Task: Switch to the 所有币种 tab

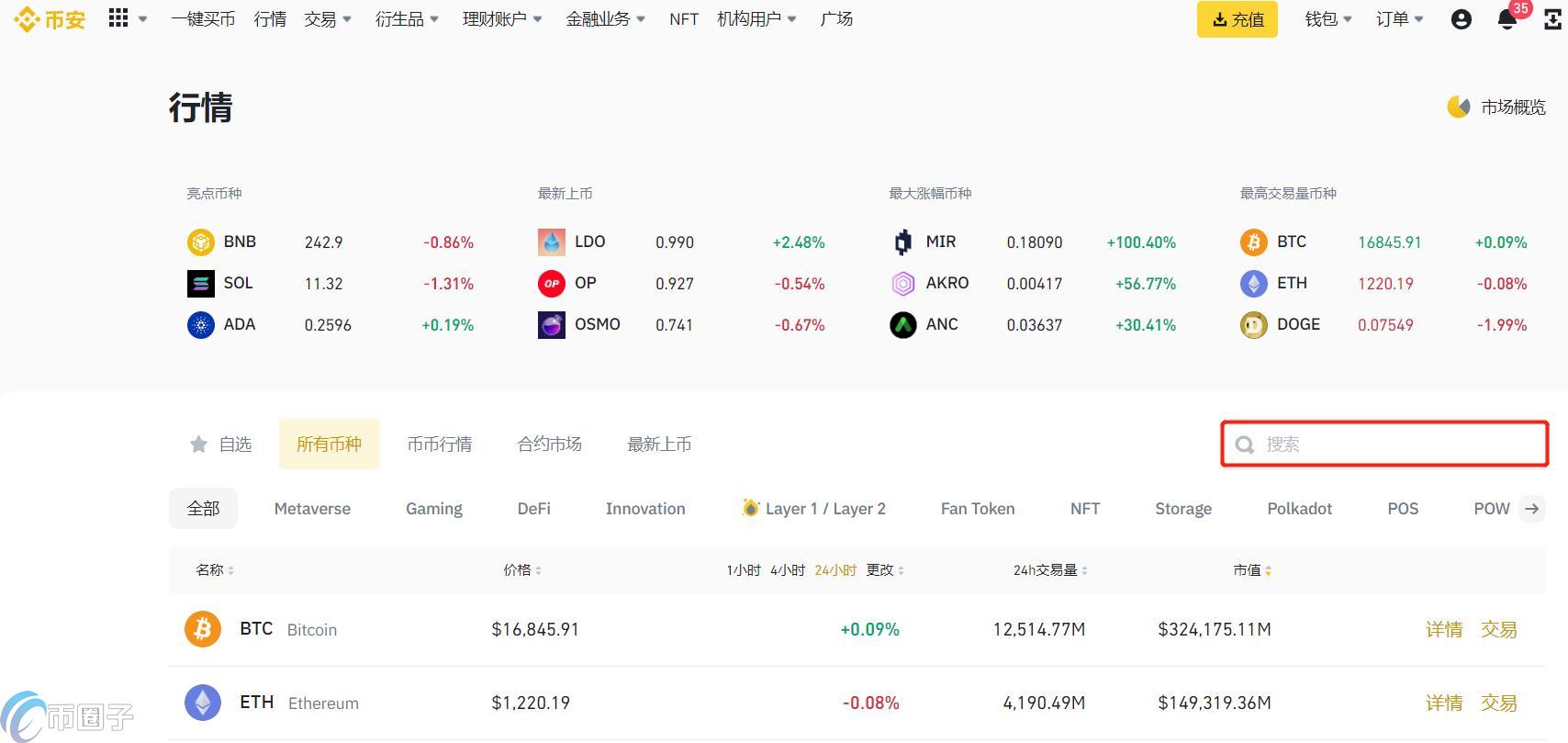Action: 329,445
